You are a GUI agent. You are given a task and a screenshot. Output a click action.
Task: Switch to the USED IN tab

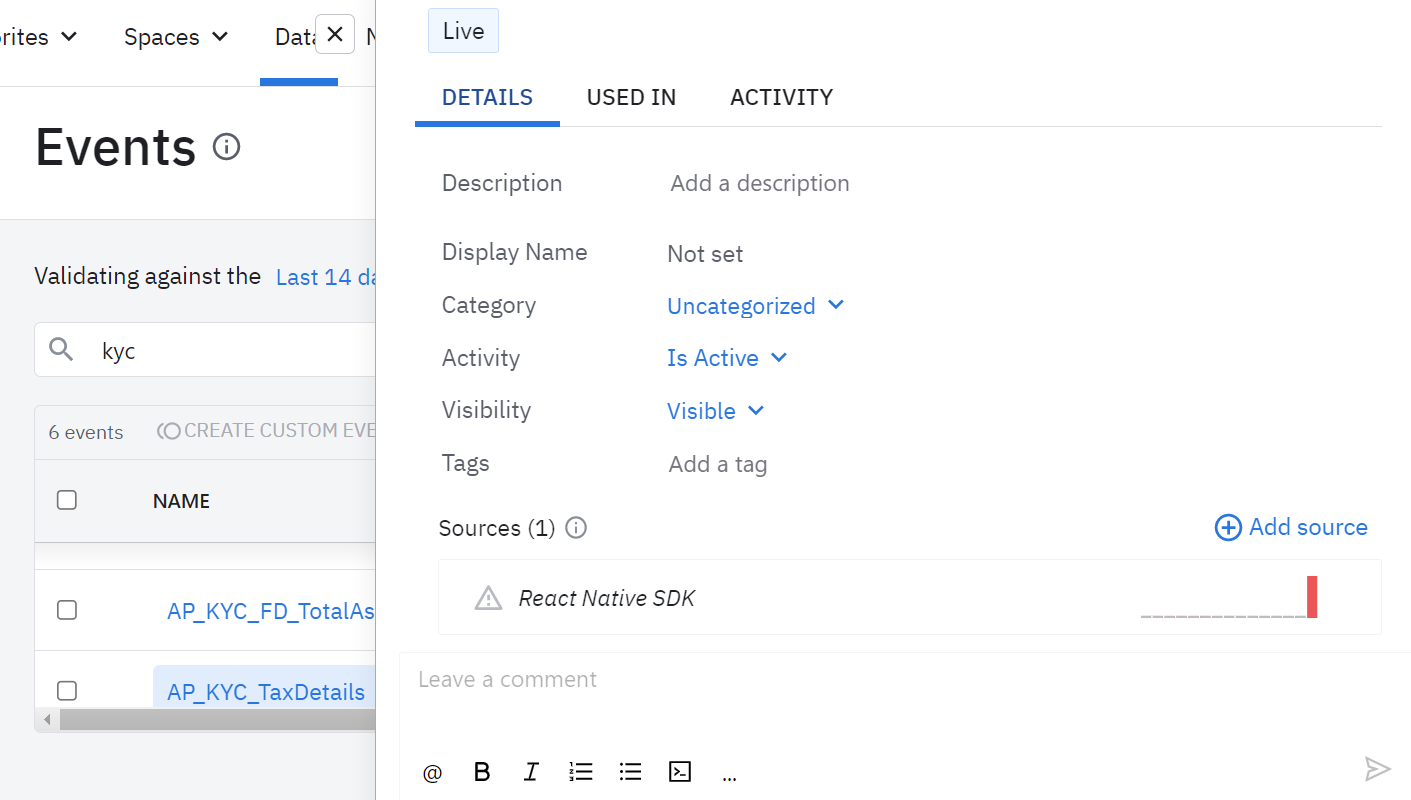(x=631, y=97)
